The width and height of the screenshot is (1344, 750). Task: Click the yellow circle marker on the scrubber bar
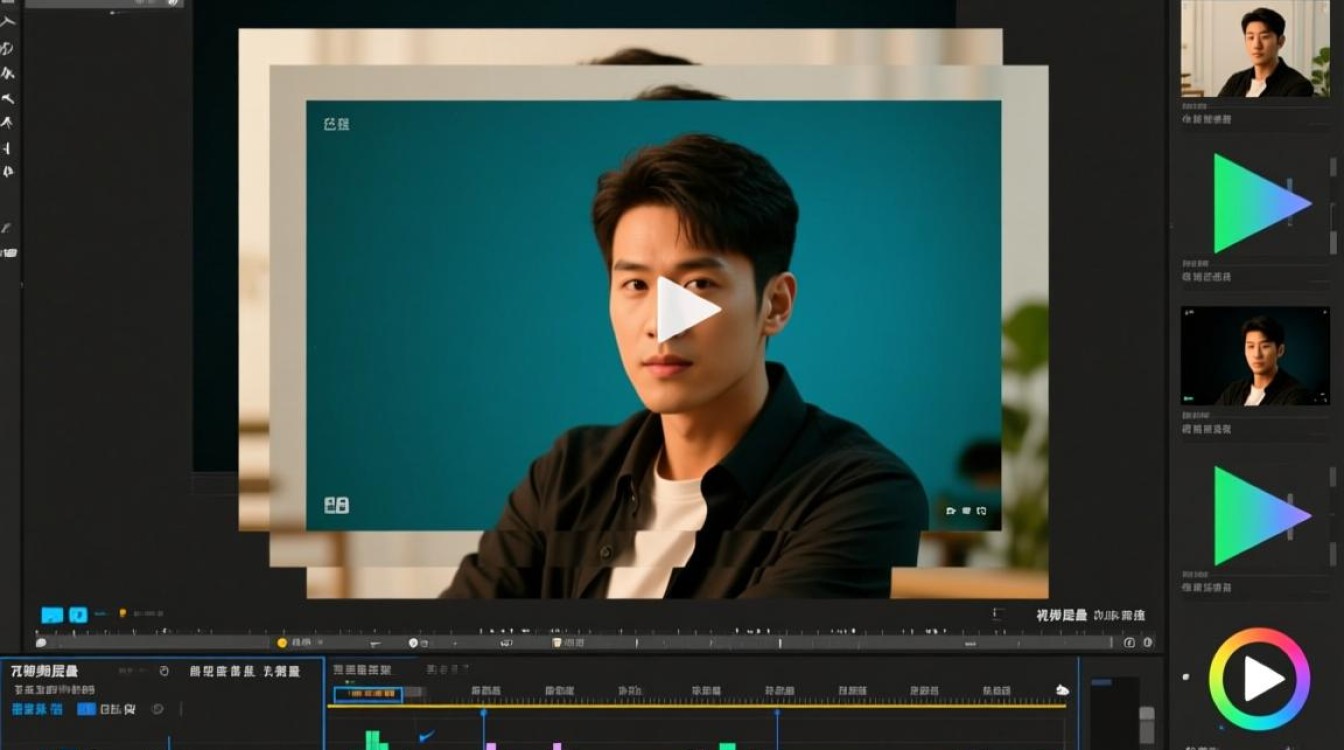(x=282, y=643)
